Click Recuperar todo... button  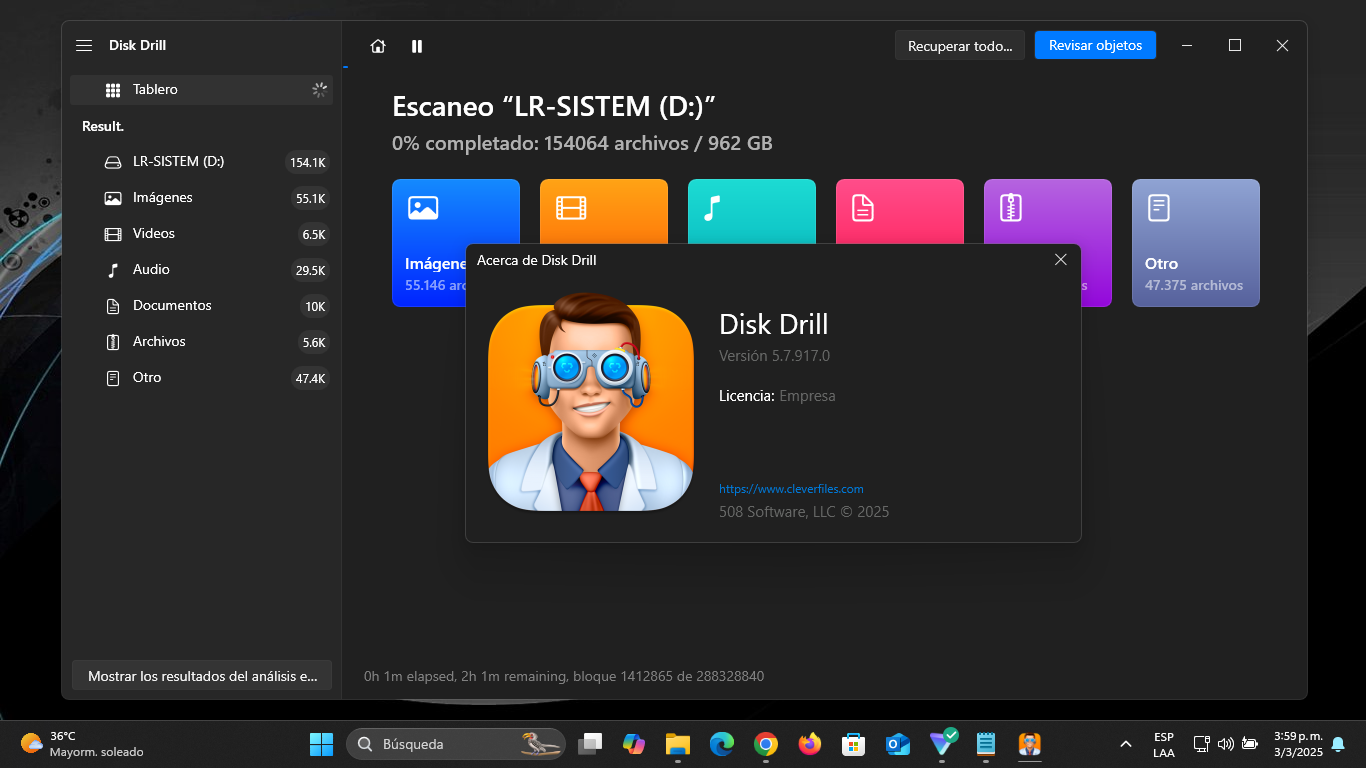(959, 46)
